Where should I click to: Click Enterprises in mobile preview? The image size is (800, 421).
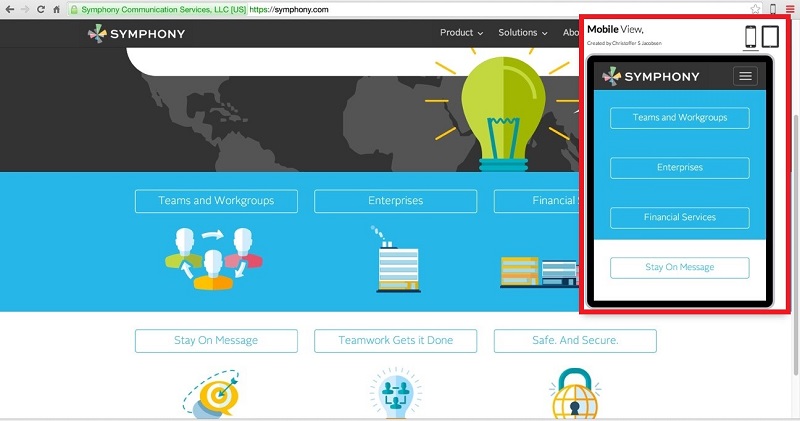point(680,168)
